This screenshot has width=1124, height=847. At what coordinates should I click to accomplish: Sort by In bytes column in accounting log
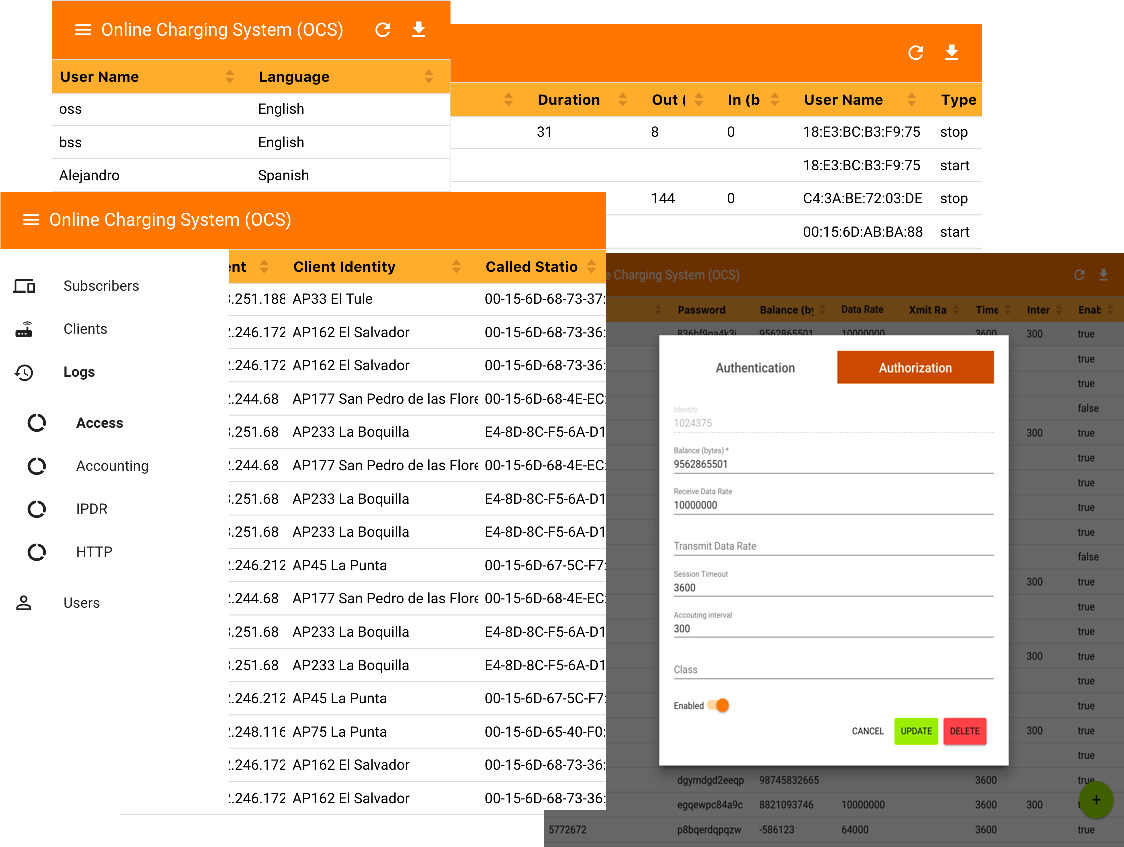pyautogui.click(x=775, y=100)
